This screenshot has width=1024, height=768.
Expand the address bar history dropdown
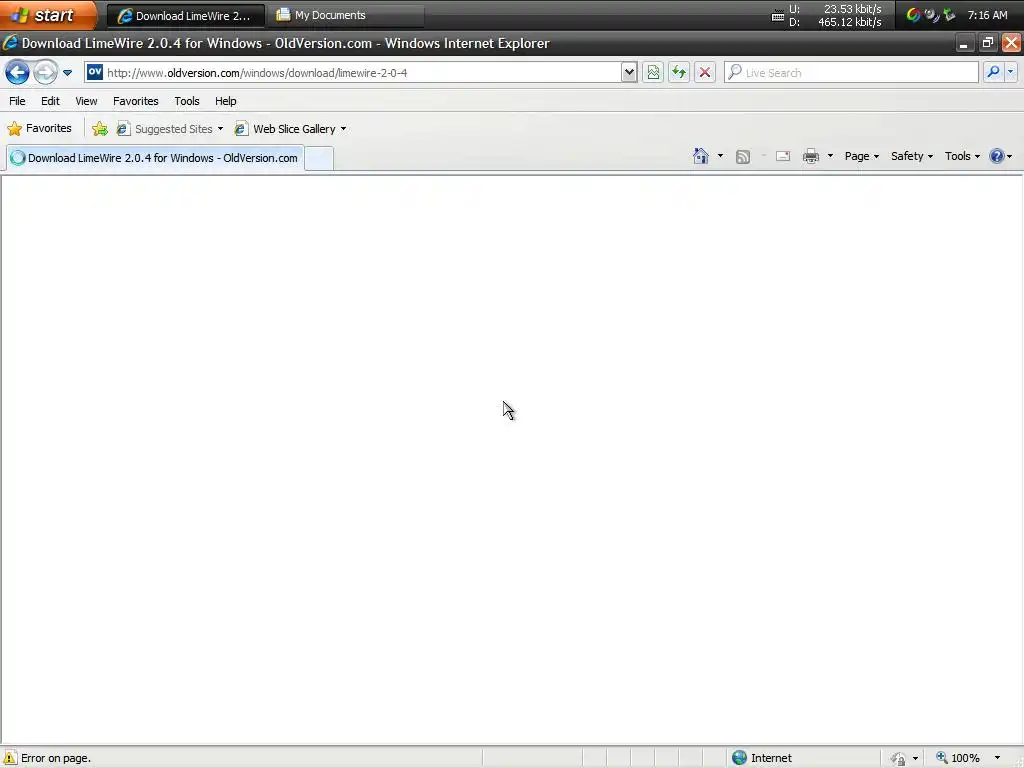pos(629,72)
